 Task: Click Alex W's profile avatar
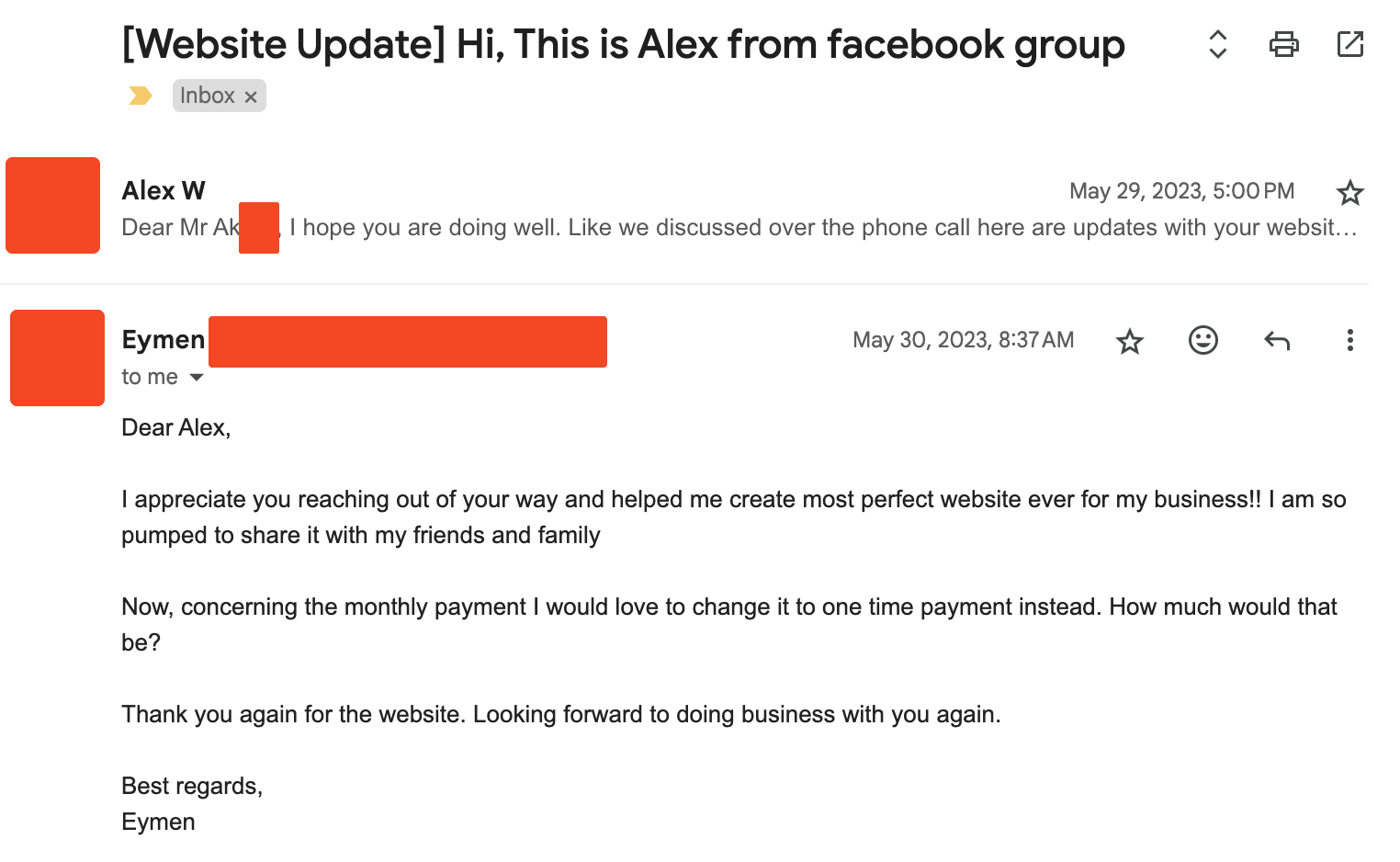pos(53,205)
